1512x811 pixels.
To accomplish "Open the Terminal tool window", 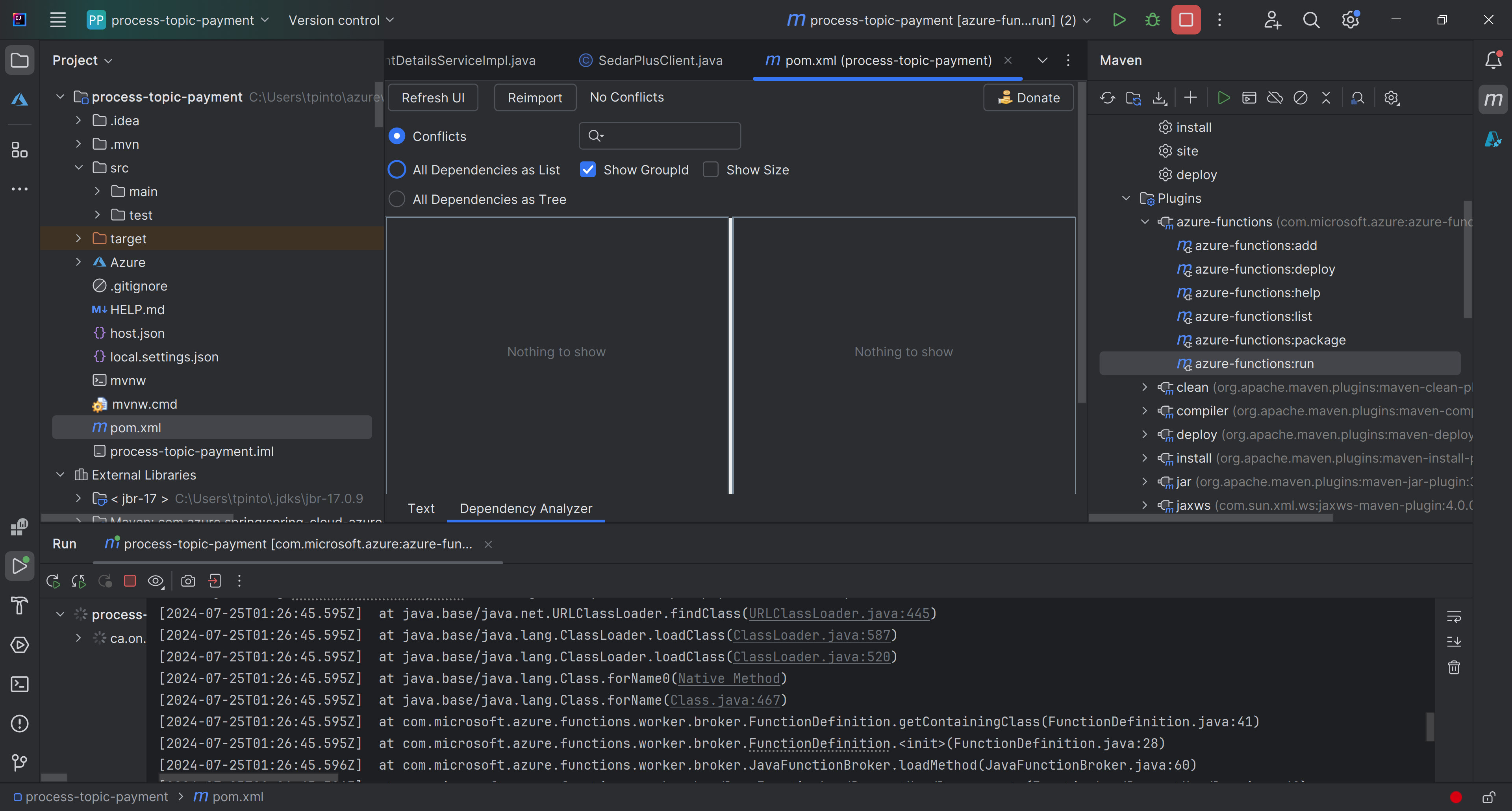I will coord(19,684).
